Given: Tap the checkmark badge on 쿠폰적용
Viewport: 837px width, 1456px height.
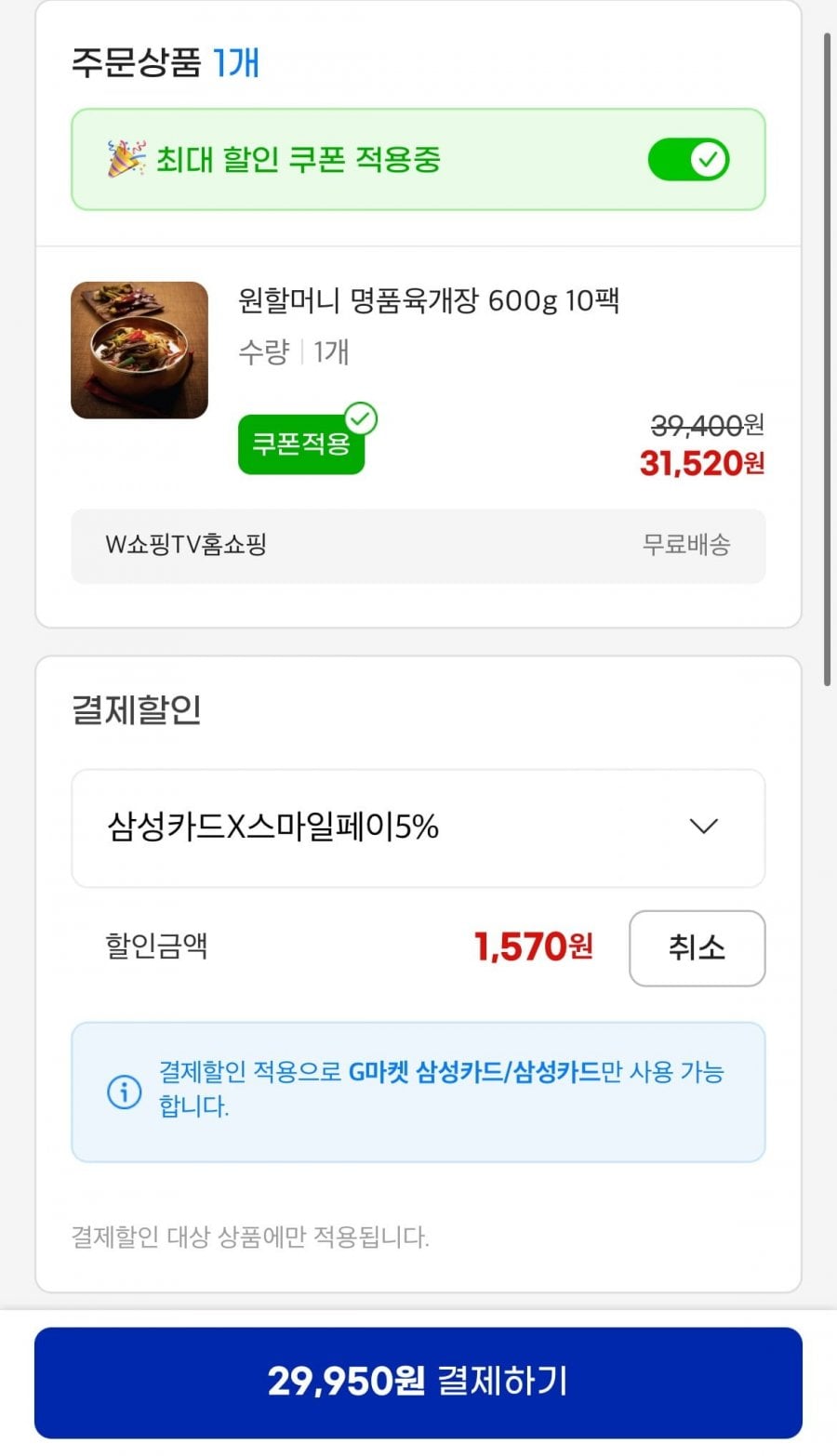Looking at the screenshot, I should pyautogui.click(x=361, y=419).
